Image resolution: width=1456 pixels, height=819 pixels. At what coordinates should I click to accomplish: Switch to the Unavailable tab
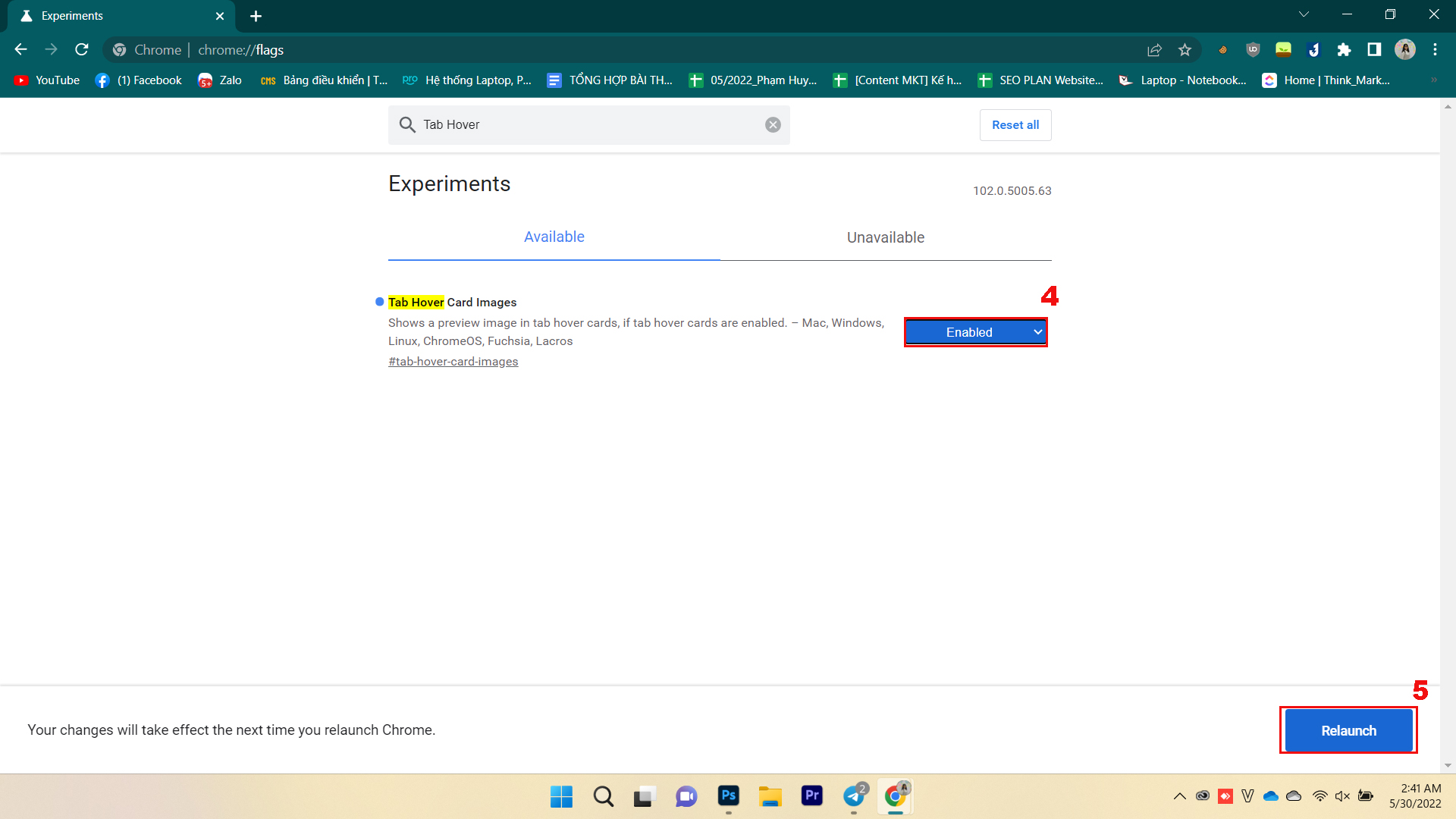click(x=885, y=237)
